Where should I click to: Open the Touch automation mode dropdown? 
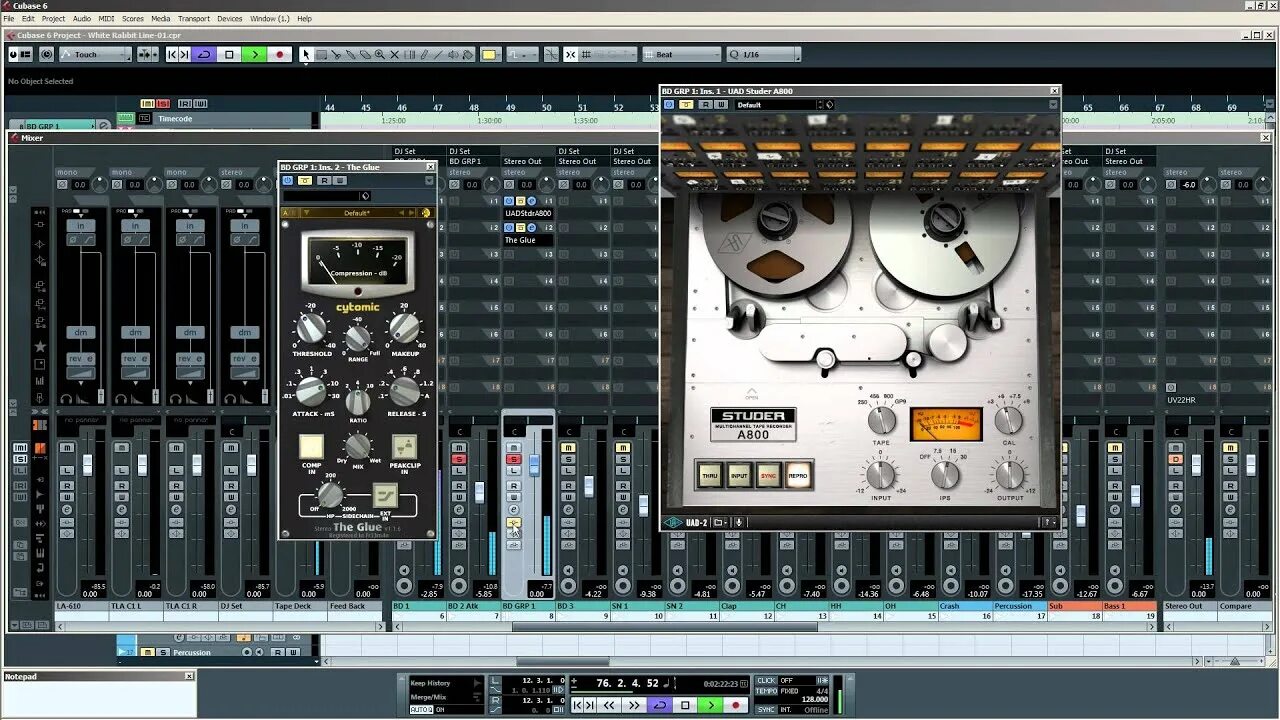(x=95, y=54)
